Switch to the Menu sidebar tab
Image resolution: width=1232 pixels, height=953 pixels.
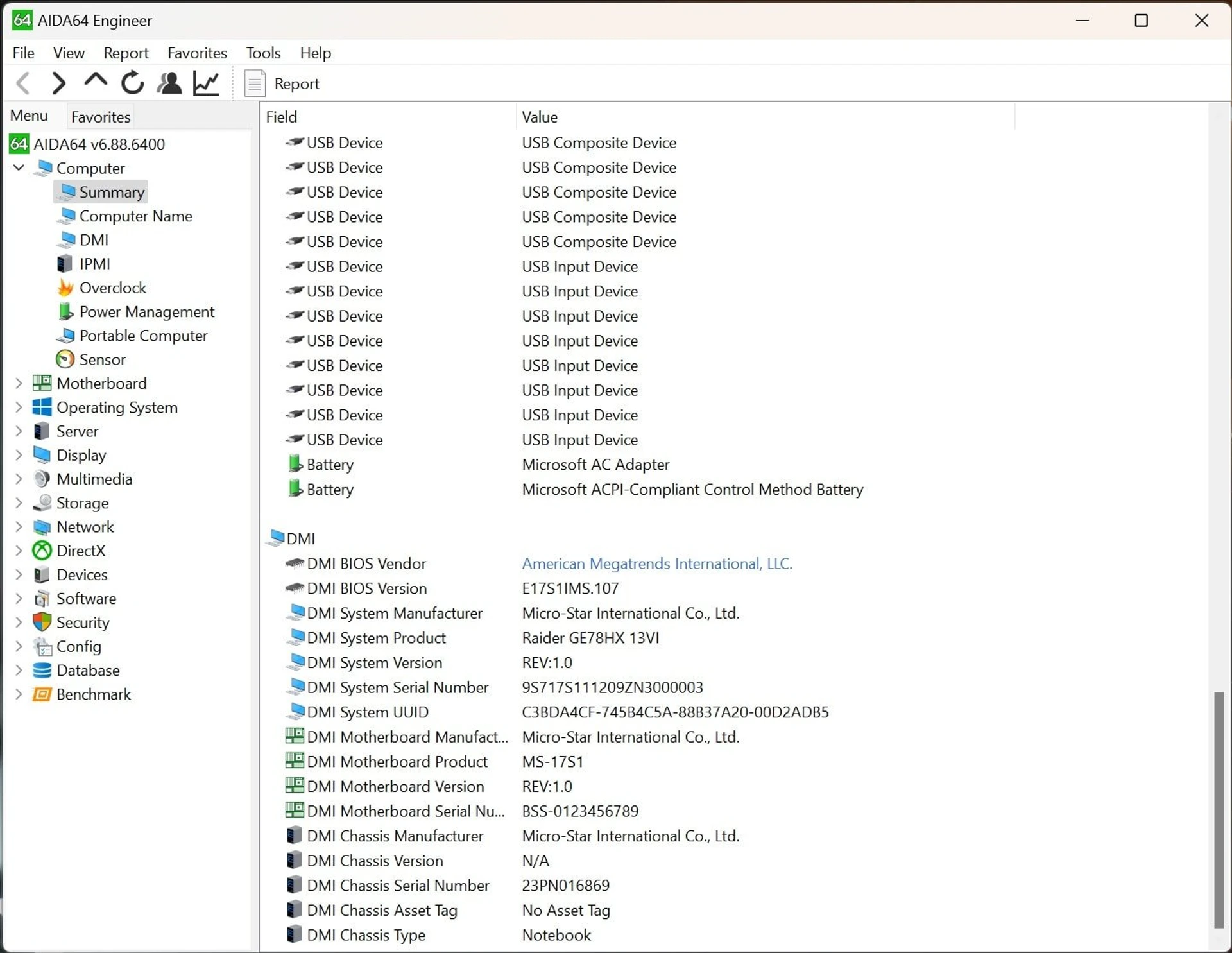click(x=29, y=116)
